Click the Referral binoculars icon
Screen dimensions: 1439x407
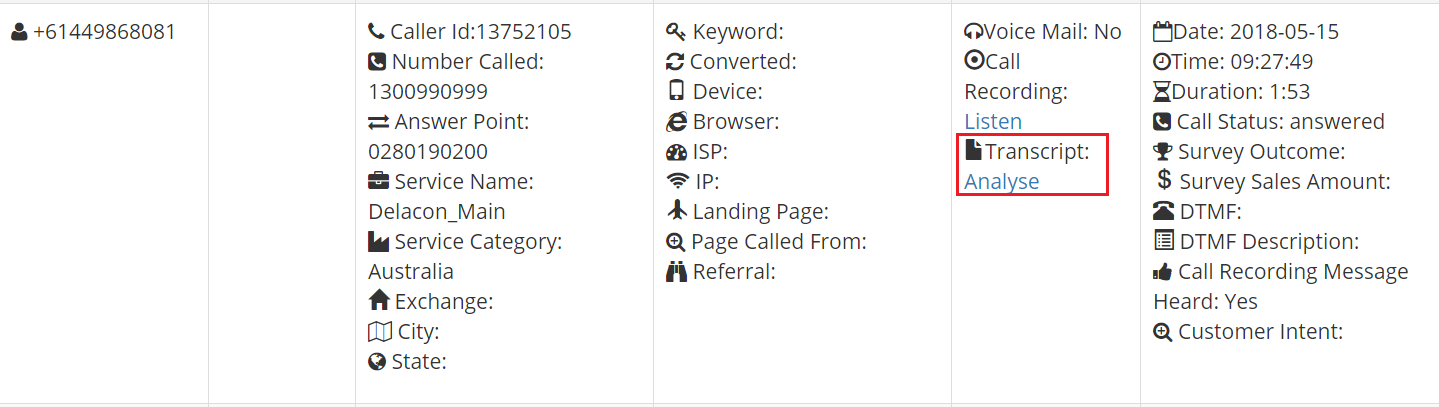point(676,271)
